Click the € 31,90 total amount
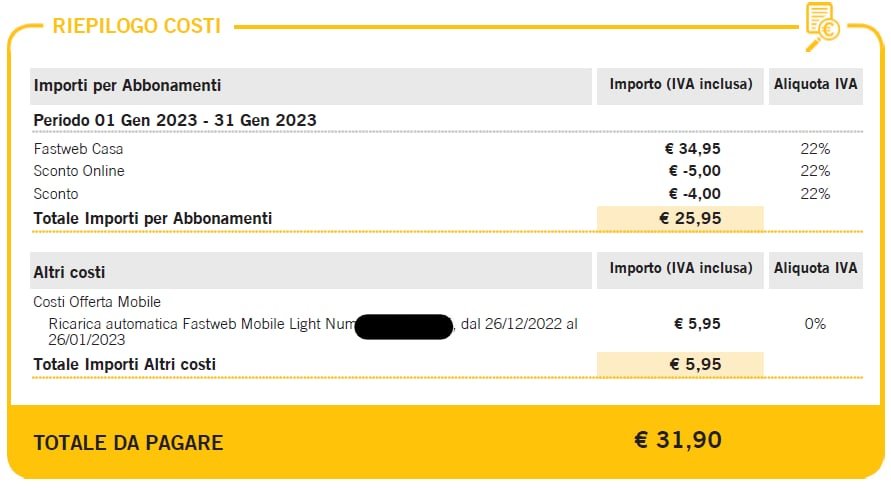This screenshot has height=490, width=891. coord(678,440)
